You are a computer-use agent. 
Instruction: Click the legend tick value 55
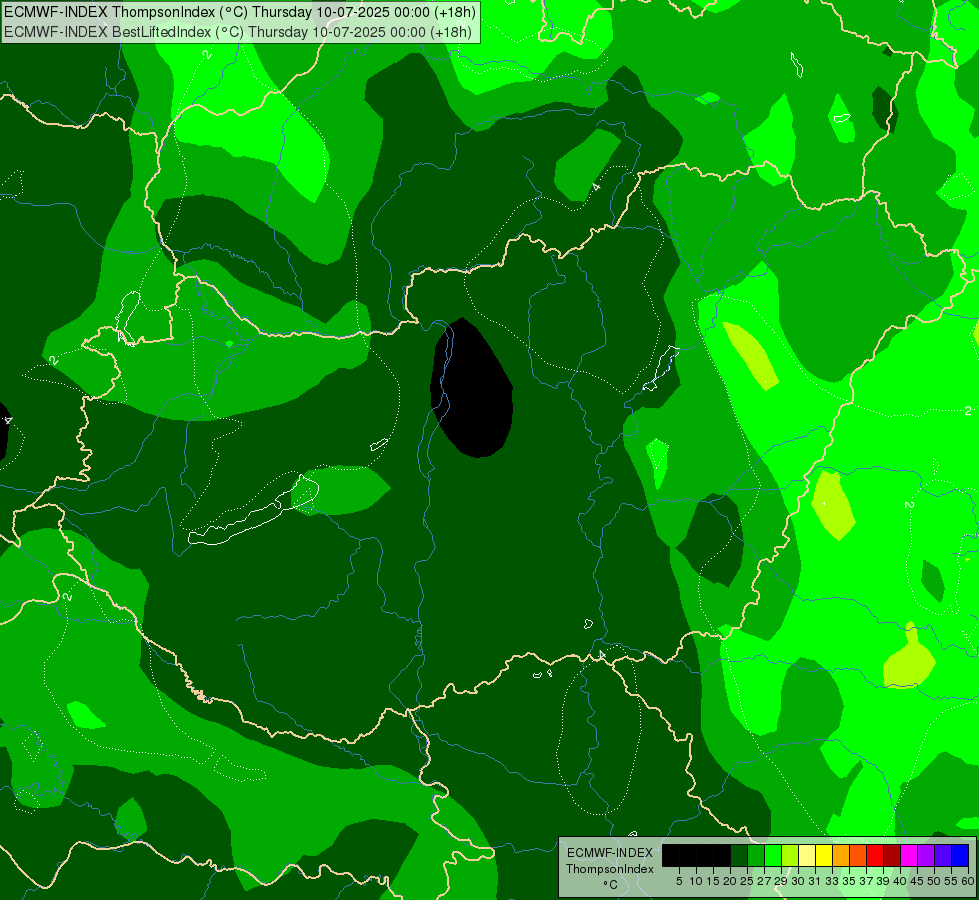951,881
